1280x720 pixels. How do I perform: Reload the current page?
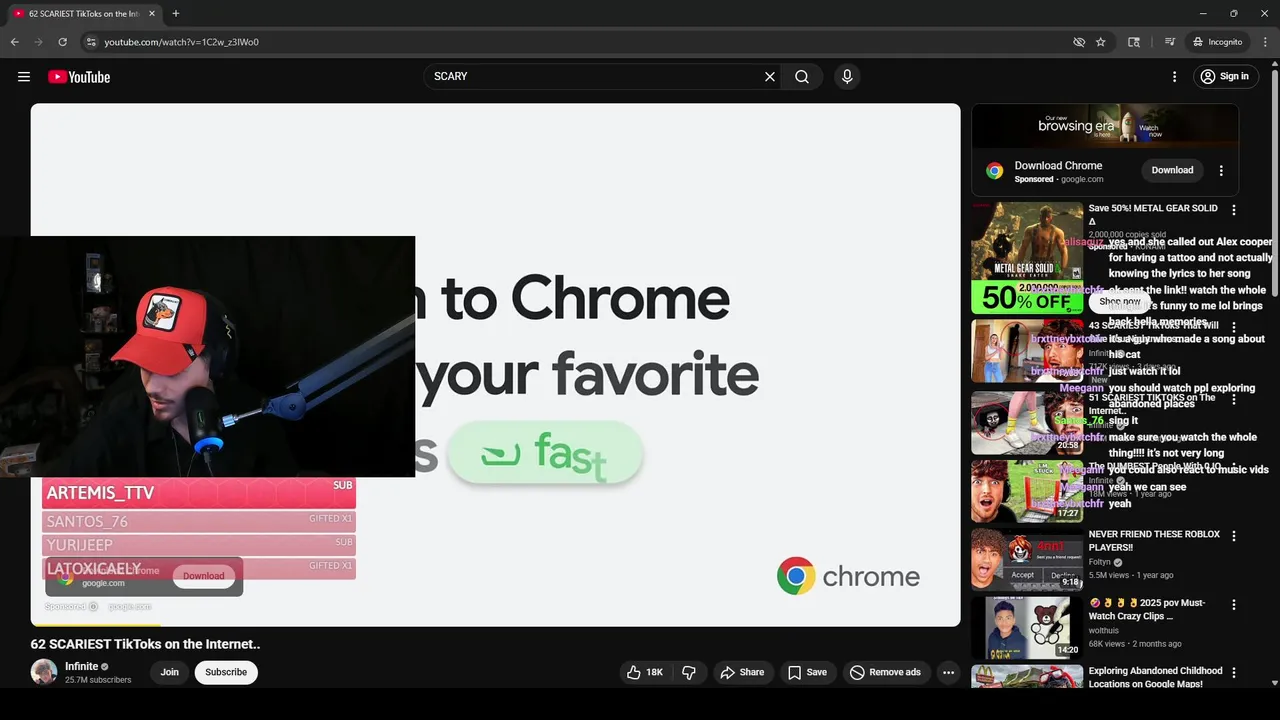(62, 42)
